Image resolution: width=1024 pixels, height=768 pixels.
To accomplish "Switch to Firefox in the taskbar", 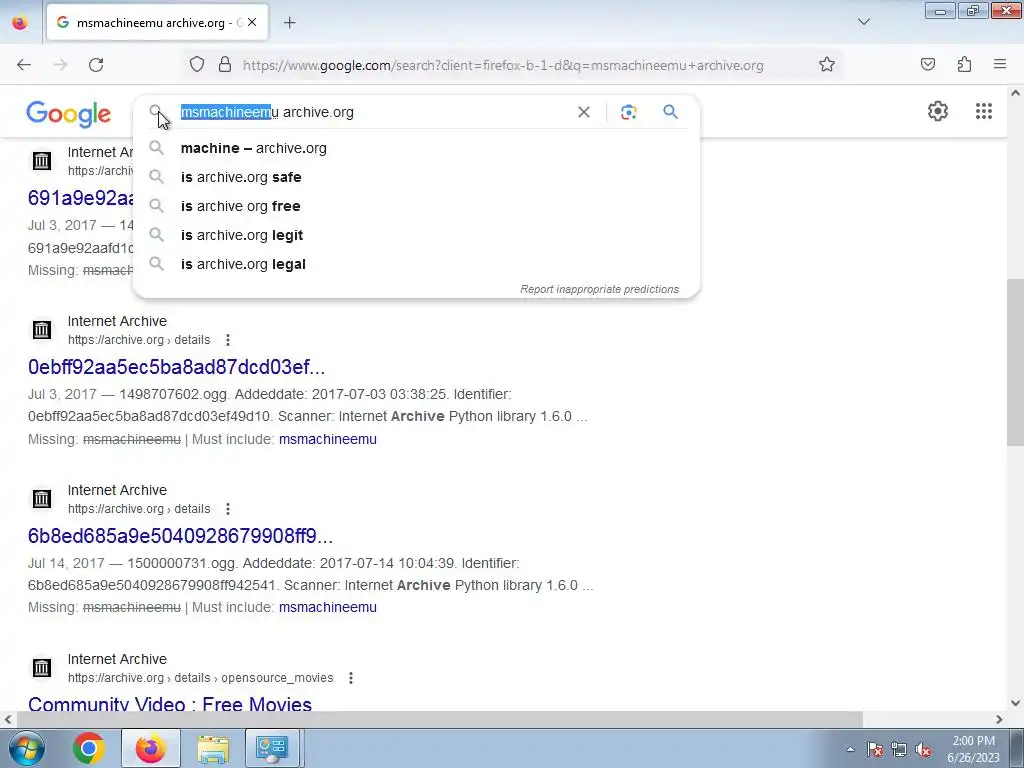I will [x=150, y=748].
